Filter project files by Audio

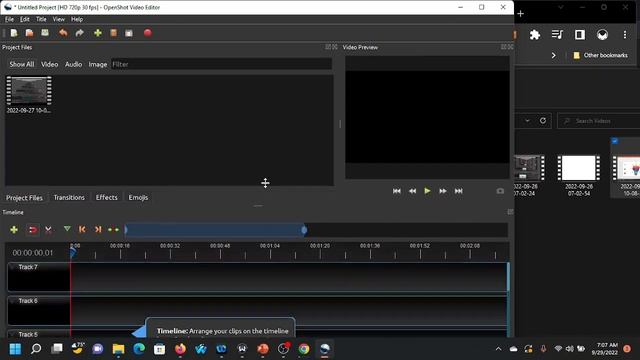(73, 64)
